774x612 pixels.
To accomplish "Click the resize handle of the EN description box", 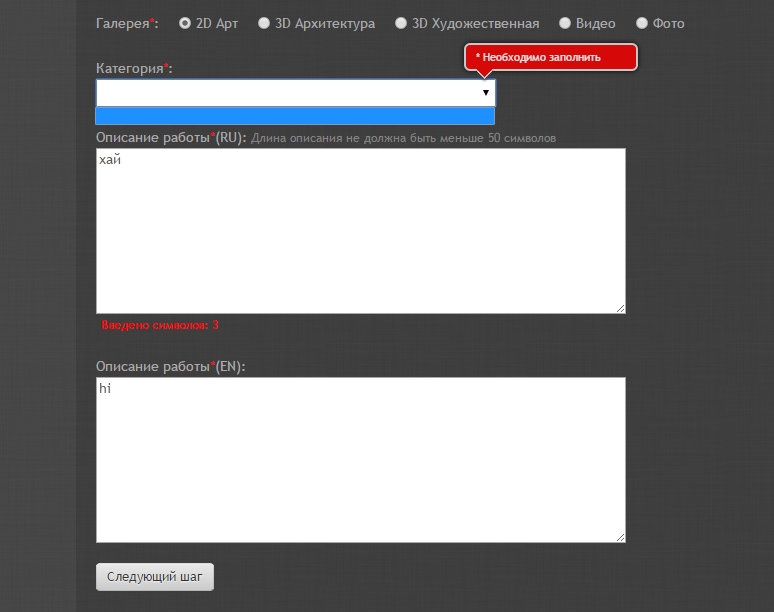I will click(620, 537).
